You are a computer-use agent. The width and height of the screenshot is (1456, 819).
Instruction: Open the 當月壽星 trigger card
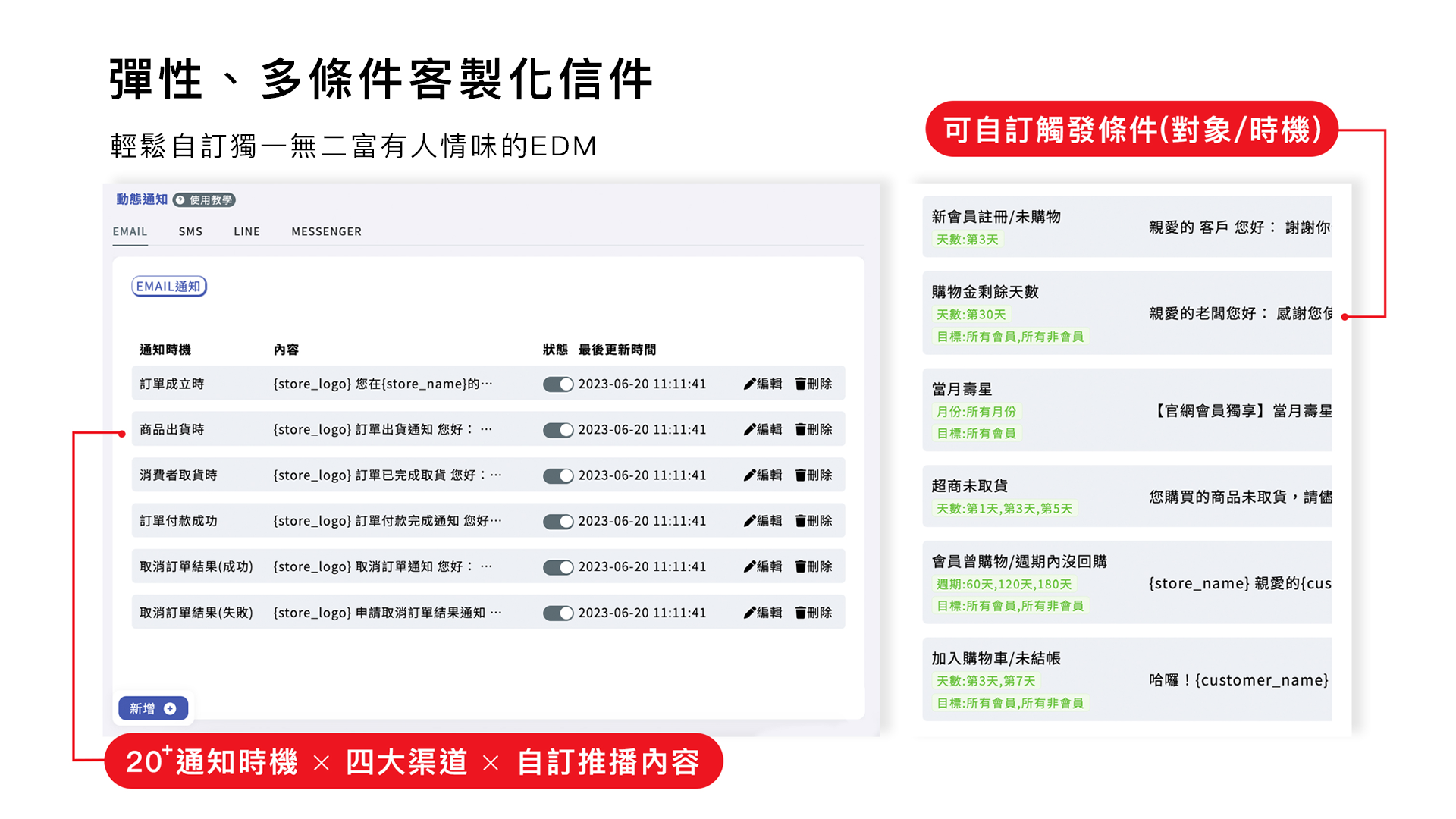[x=1127, y=410]
